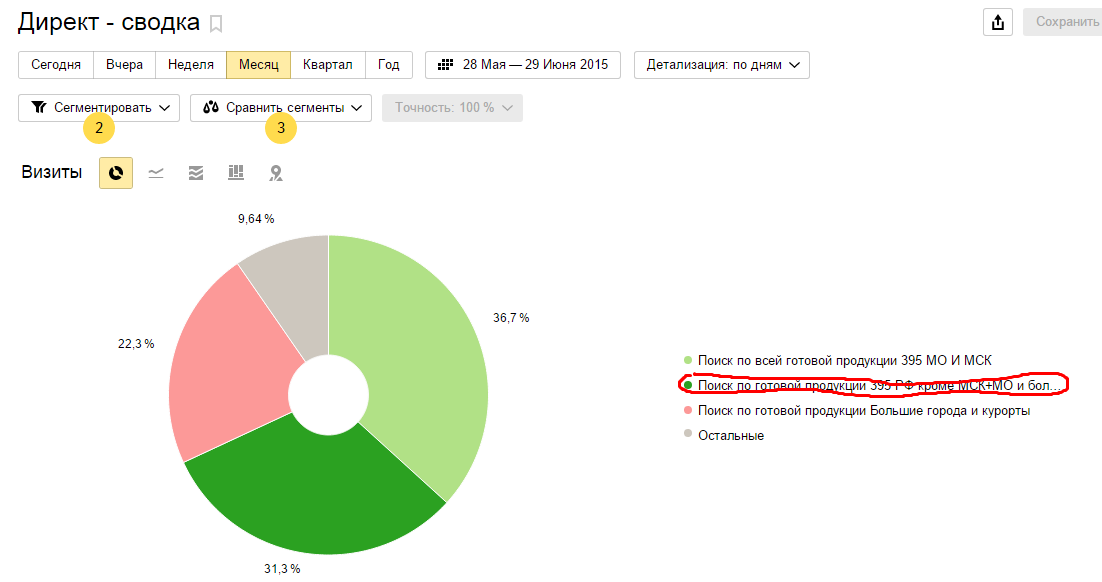Click legend item Большие города и курорты
Image resolution: width=1102 pixels, height=582 pixels.
tap(857, 410)
